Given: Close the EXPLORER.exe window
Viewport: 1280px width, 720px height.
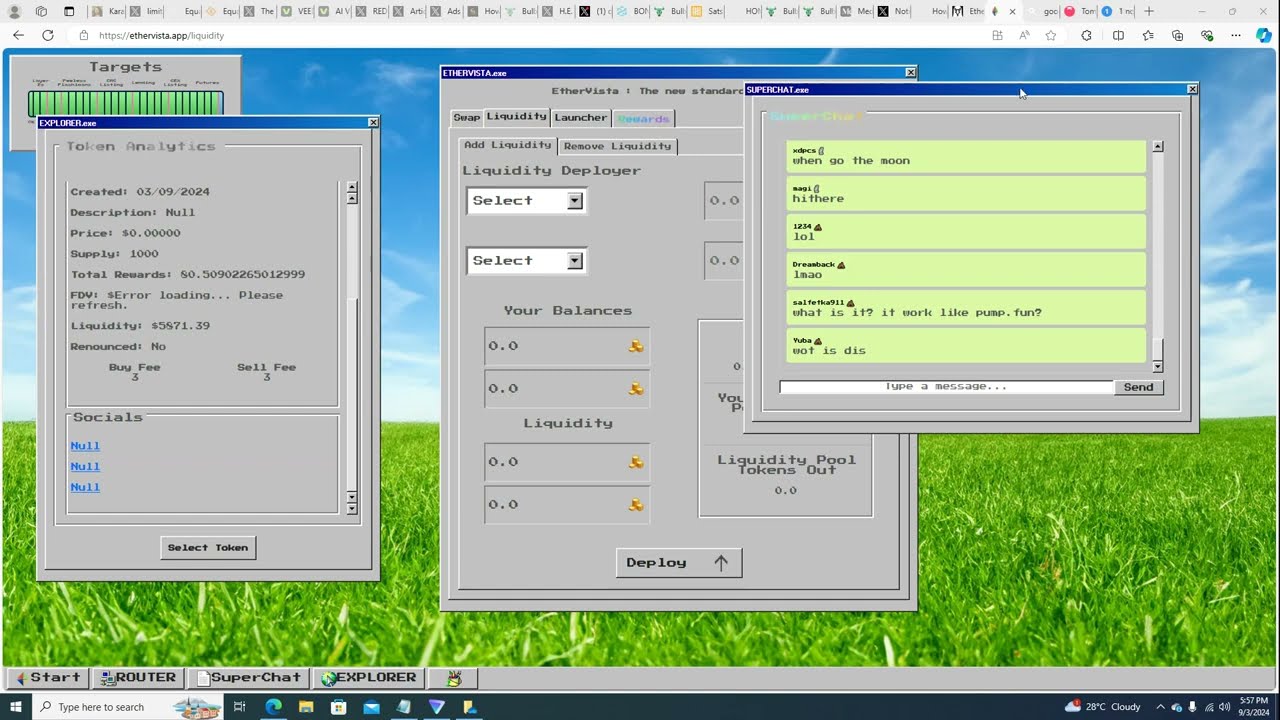Looking at the screenshot, I should pos(373,123).
